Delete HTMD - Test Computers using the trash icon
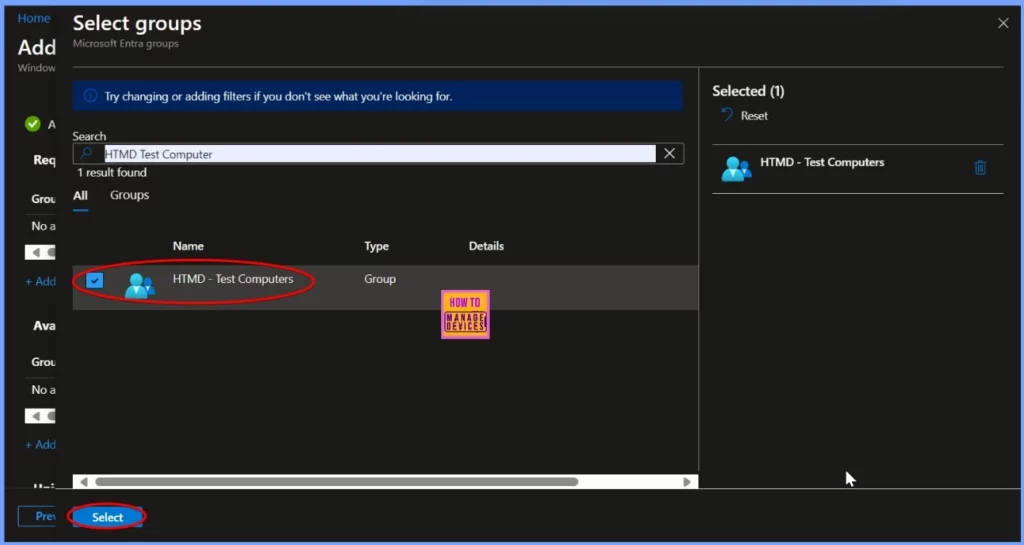 [980, 168]
